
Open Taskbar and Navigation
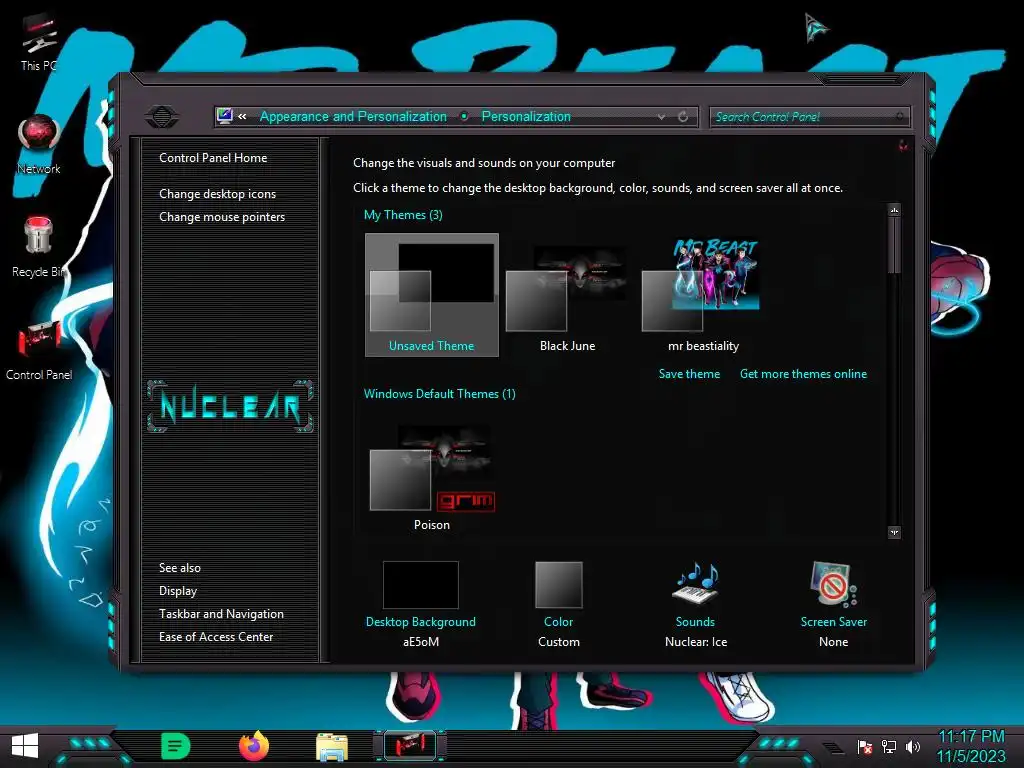pos(221,614)
